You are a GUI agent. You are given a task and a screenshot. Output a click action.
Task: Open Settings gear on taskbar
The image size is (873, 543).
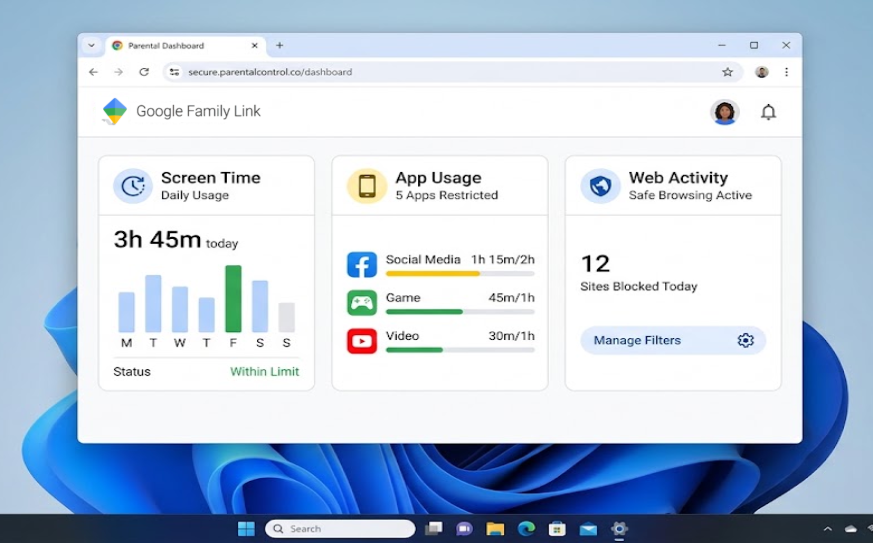click(x=619, y=529)
